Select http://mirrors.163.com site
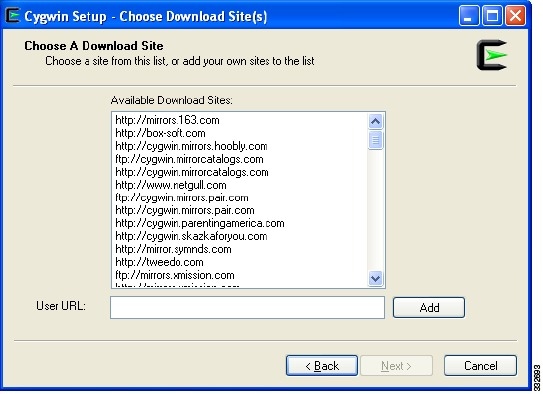This screenshot has width=543, height=394. pos(167,120)
